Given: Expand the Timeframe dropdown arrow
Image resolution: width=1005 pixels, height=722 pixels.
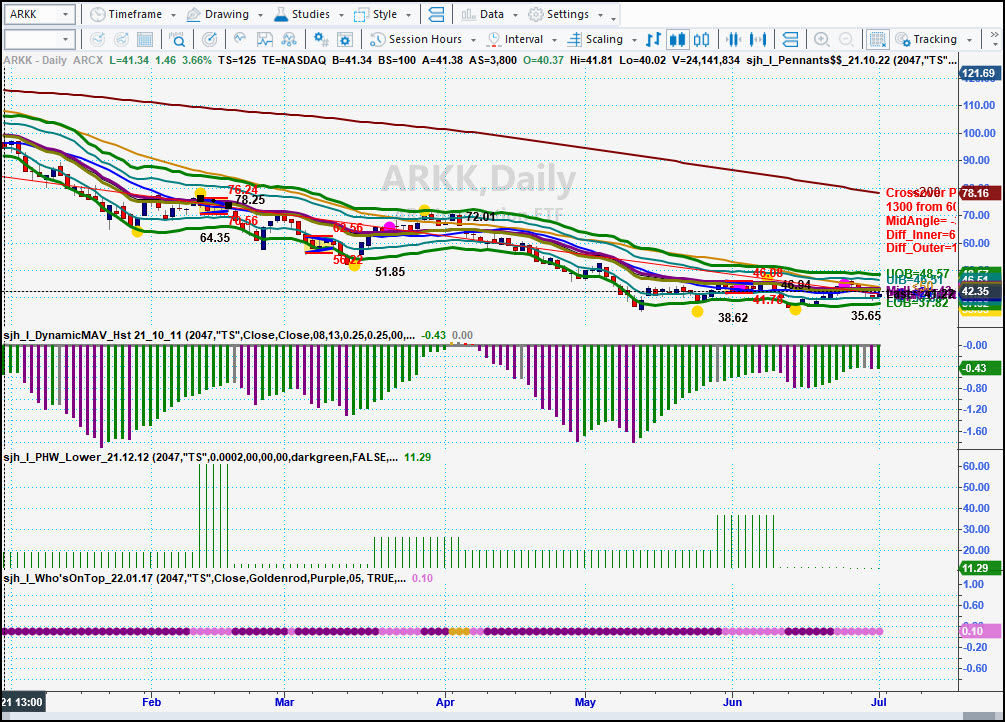Looking at the screenshot, I should [x=173, y=15].
